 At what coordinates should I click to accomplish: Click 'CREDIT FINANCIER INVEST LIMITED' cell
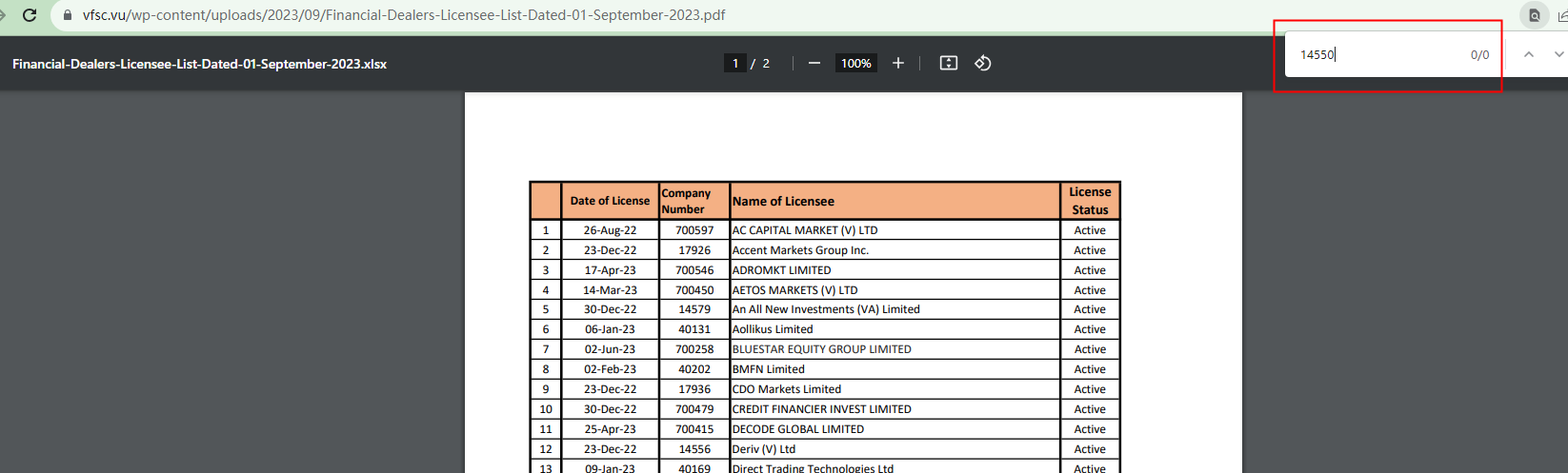coord(895,409)
